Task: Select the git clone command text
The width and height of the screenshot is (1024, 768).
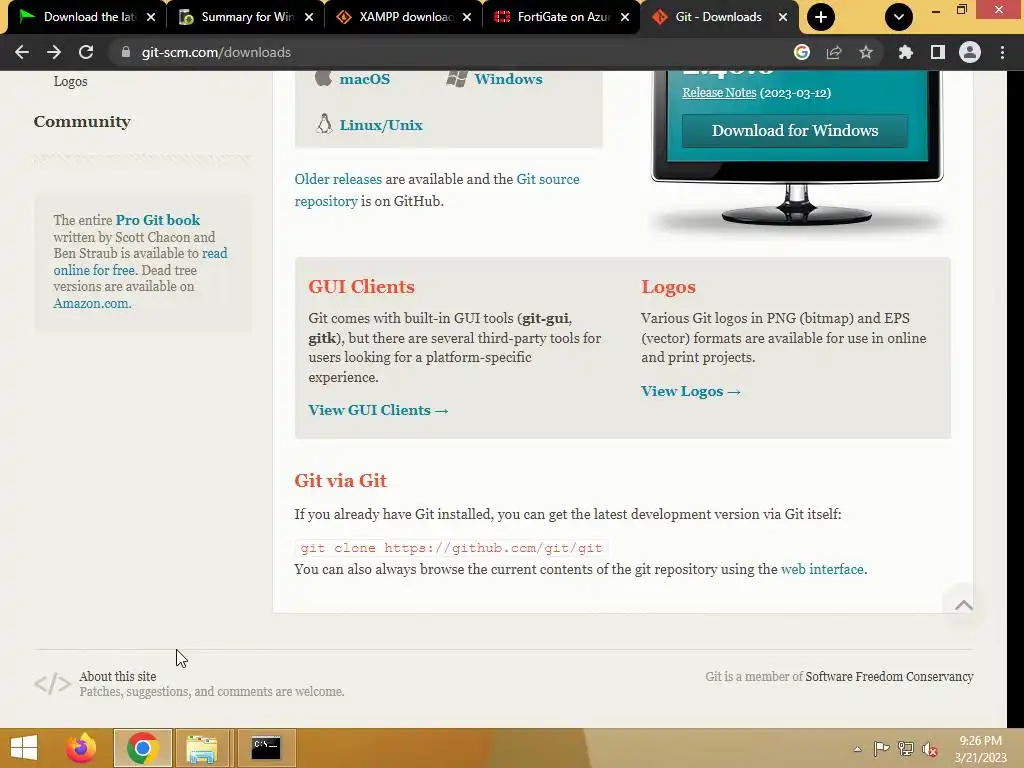Action: [x=451, y=548]
